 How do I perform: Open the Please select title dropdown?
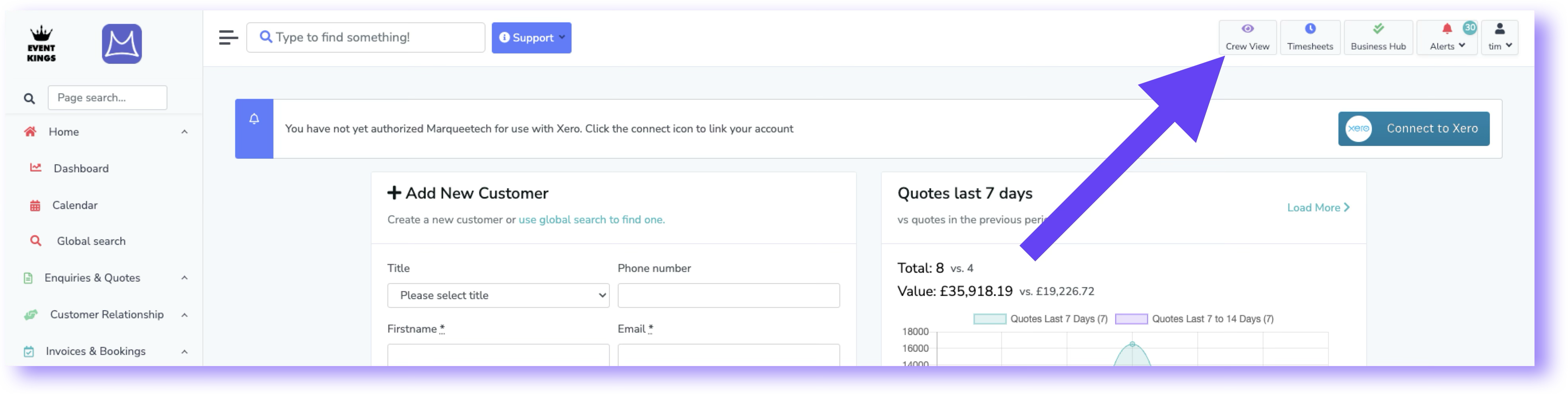tap(498, 295)
